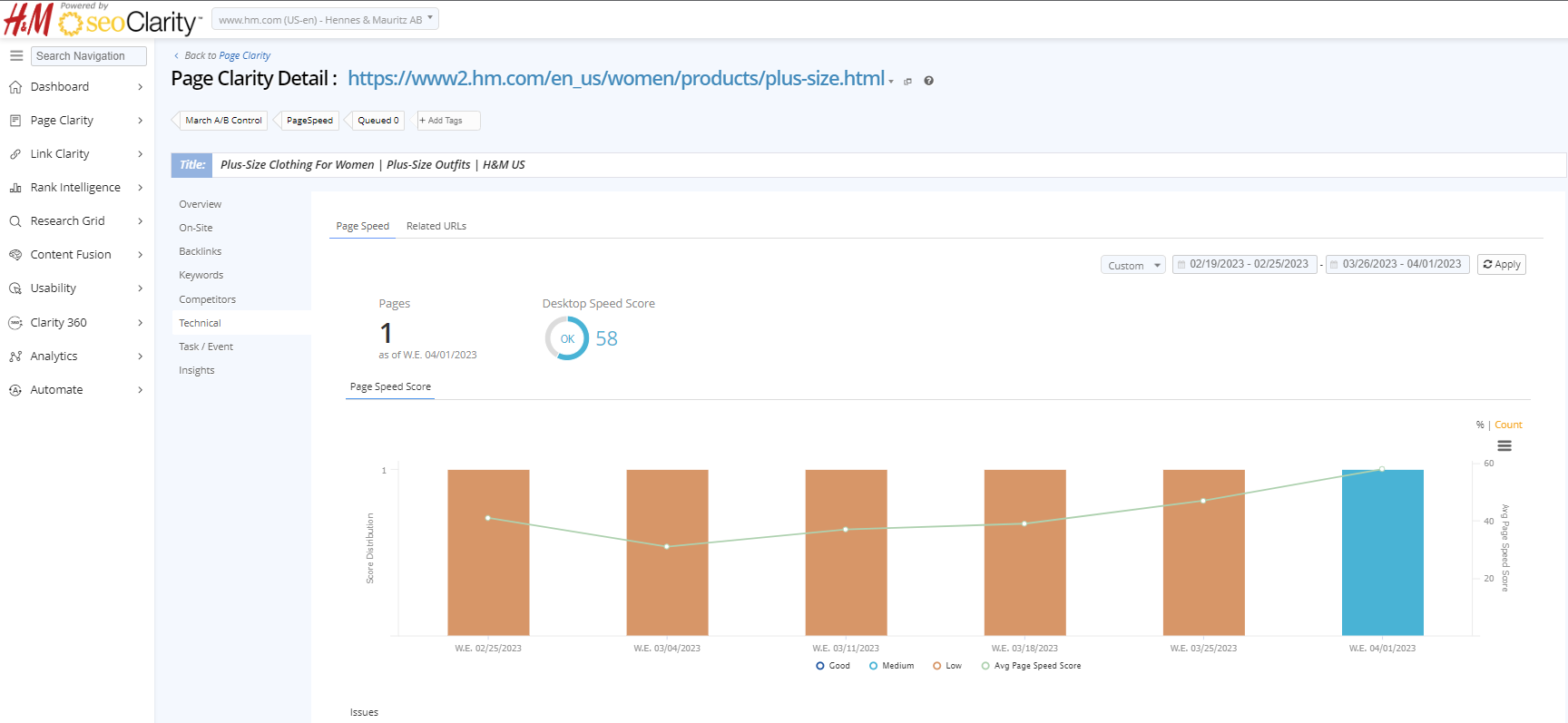Switch to the Related URLs tab
Image resolution: width=1568 pixels, height=723 pixels.
(x=436, y=226)
